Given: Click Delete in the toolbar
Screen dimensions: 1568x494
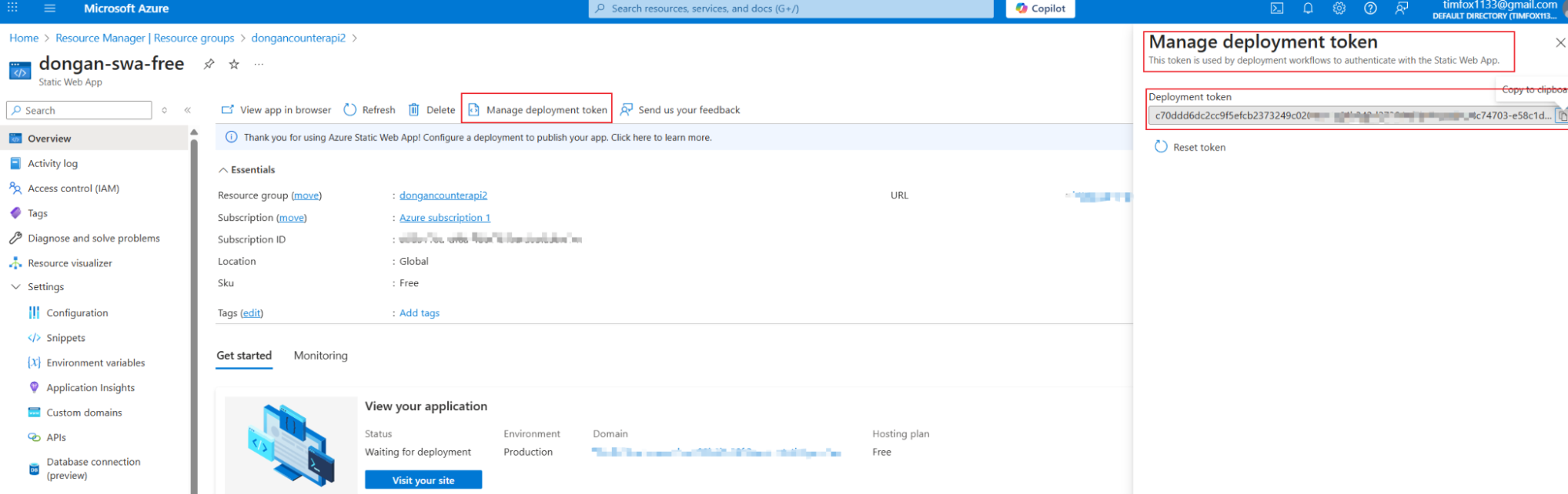Looking at the screenshot, I should 431,110.
